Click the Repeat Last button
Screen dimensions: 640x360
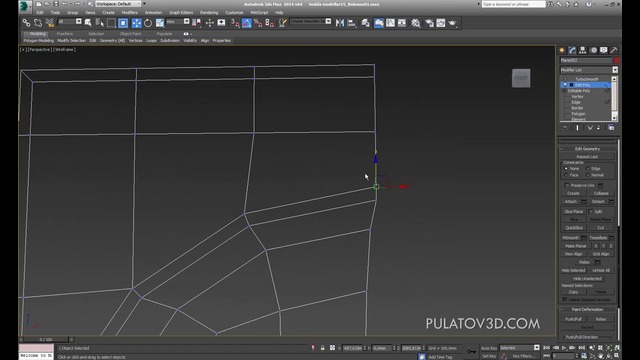[587, 156]
